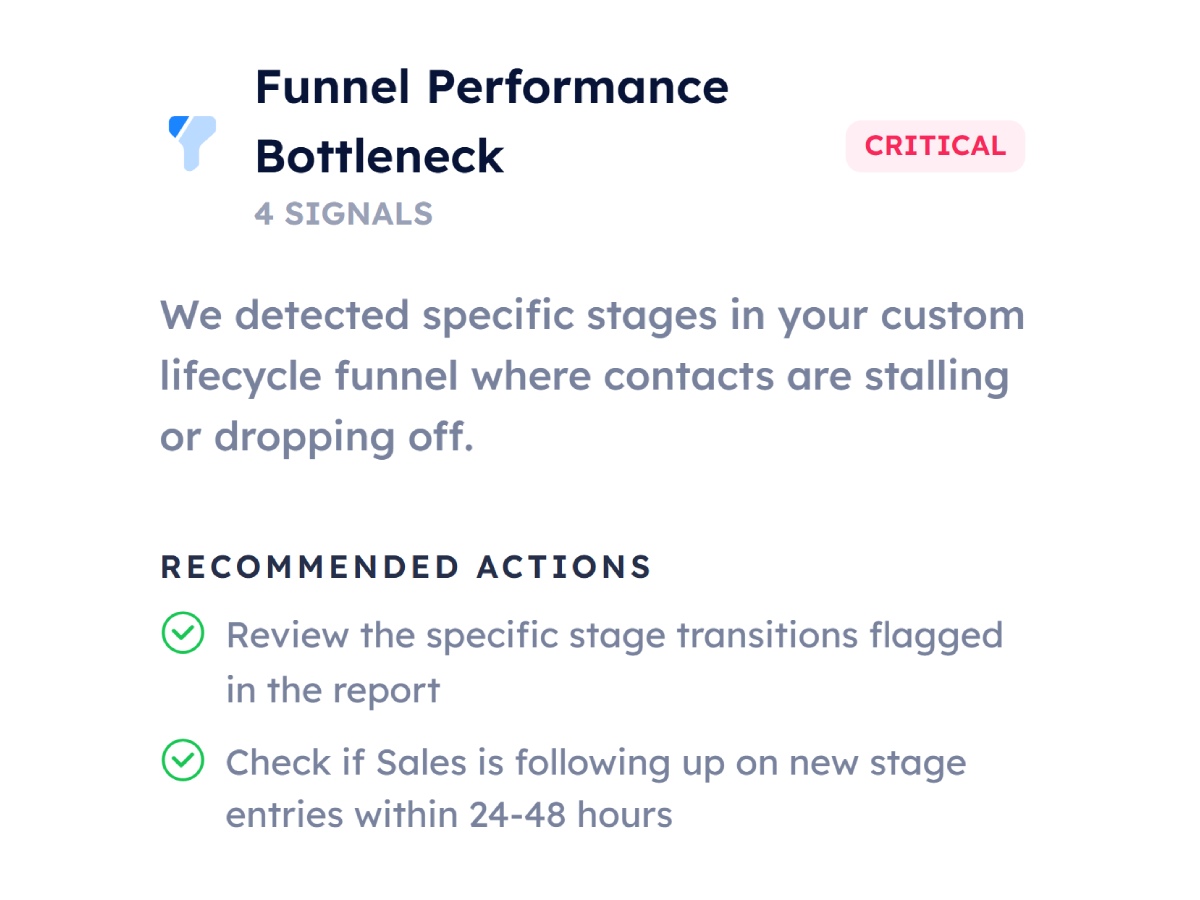Click the description starting with We detected
The height and width of the screenshot is (900, 1200).
(x=592, y=376)
